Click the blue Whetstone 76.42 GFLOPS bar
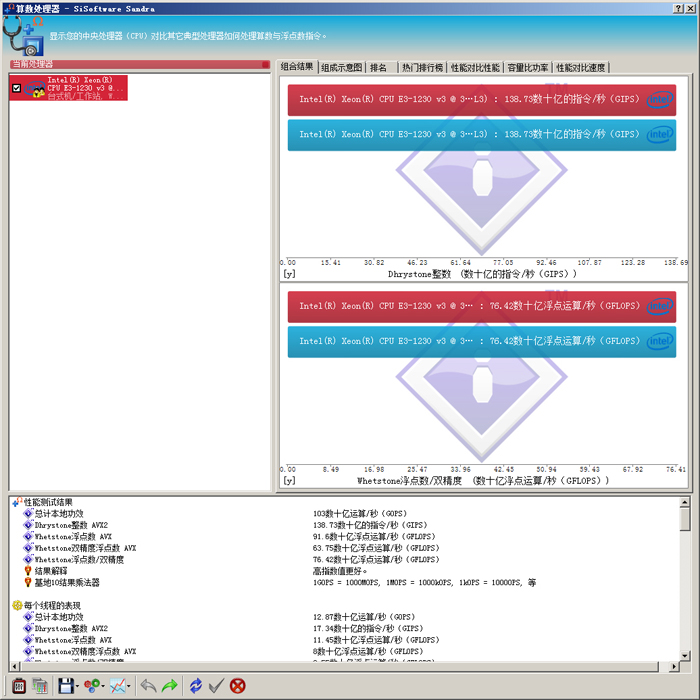Screen dimensions: 700x700 (x=482, y=342)
